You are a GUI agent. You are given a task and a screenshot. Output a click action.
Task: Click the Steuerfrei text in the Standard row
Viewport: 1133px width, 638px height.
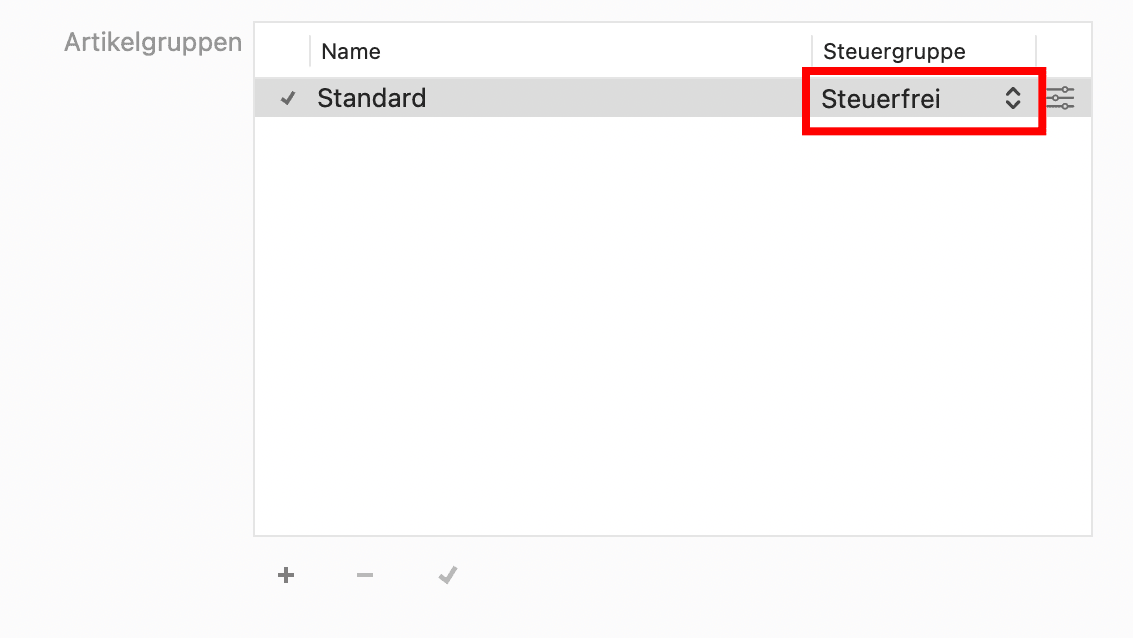click(x=880, y=98)
